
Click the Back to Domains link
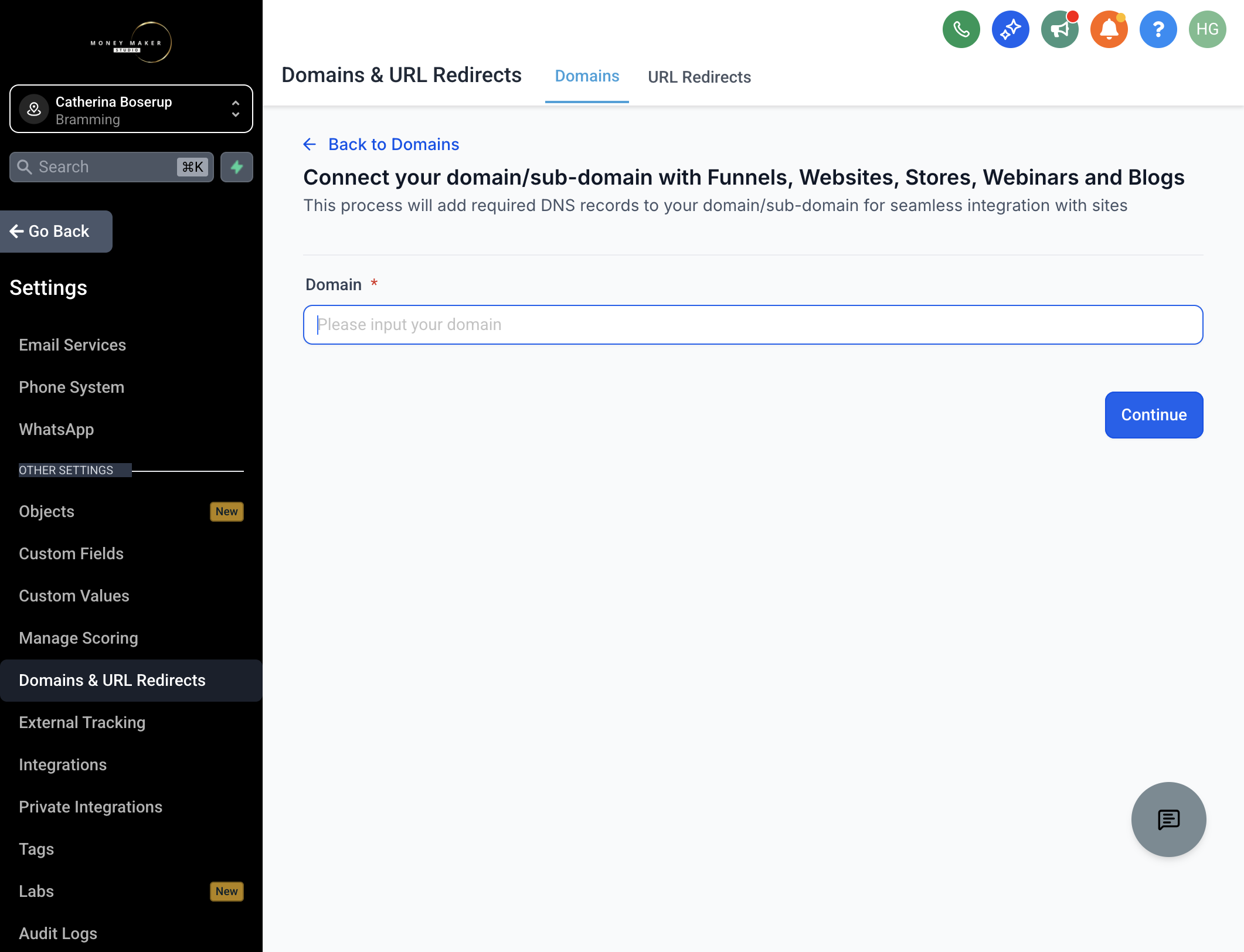[393, 144]
